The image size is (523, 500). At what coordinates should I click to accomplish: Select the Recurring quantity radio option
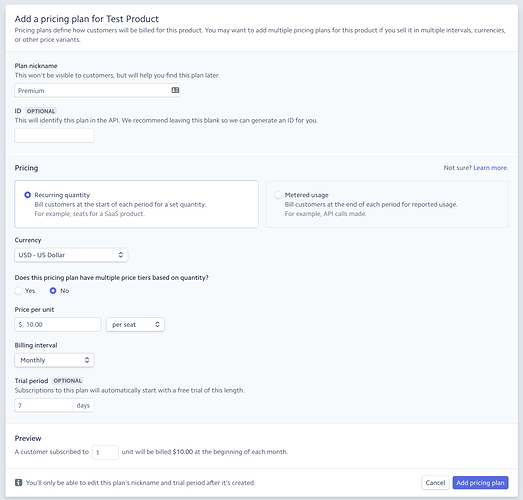point(28,195)
